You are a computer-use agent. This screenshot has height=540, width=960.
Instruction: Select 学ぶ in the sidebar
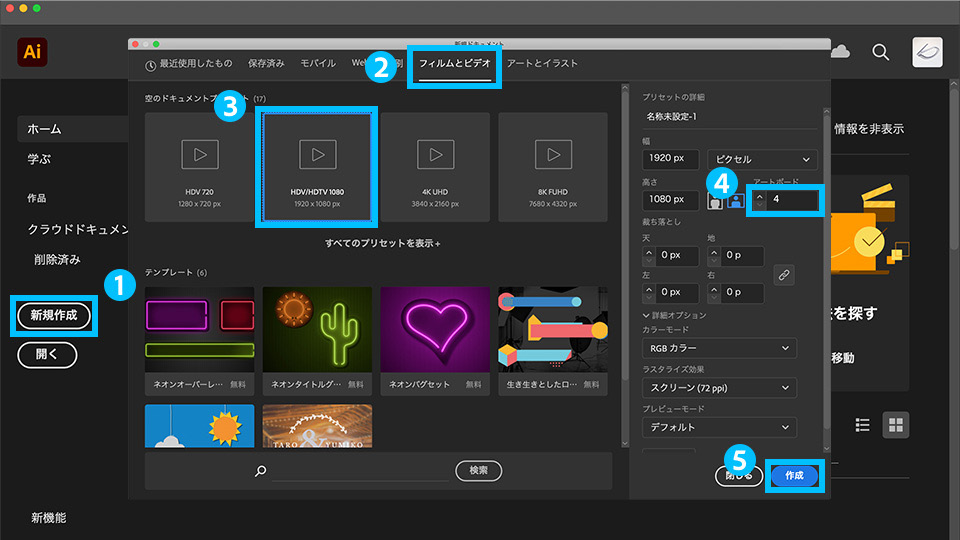point(39,159)
